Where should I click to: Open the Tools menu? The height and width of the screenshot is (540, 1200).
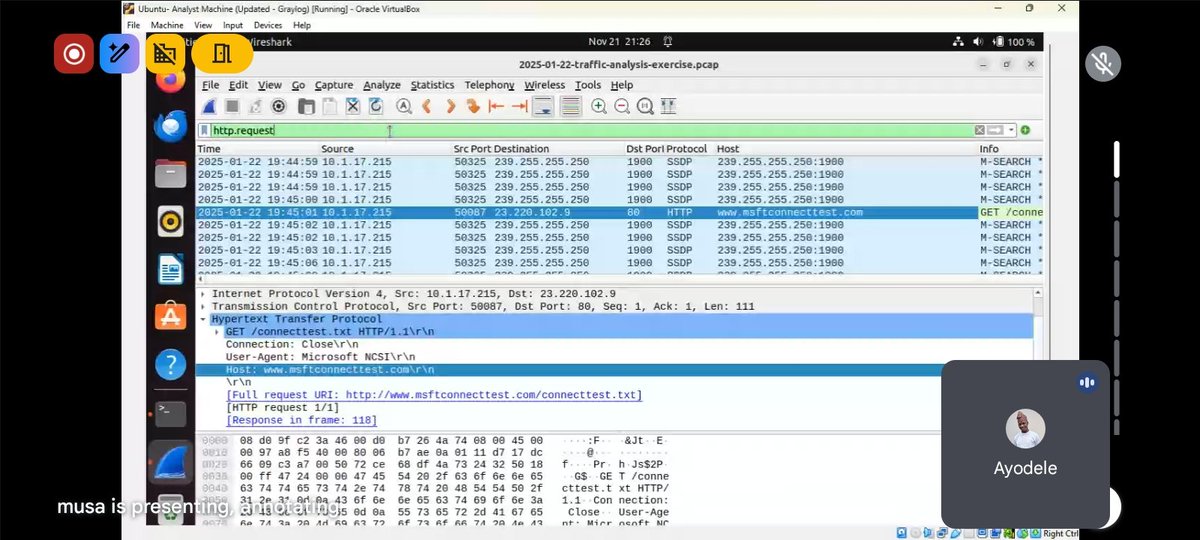[588, 85]
